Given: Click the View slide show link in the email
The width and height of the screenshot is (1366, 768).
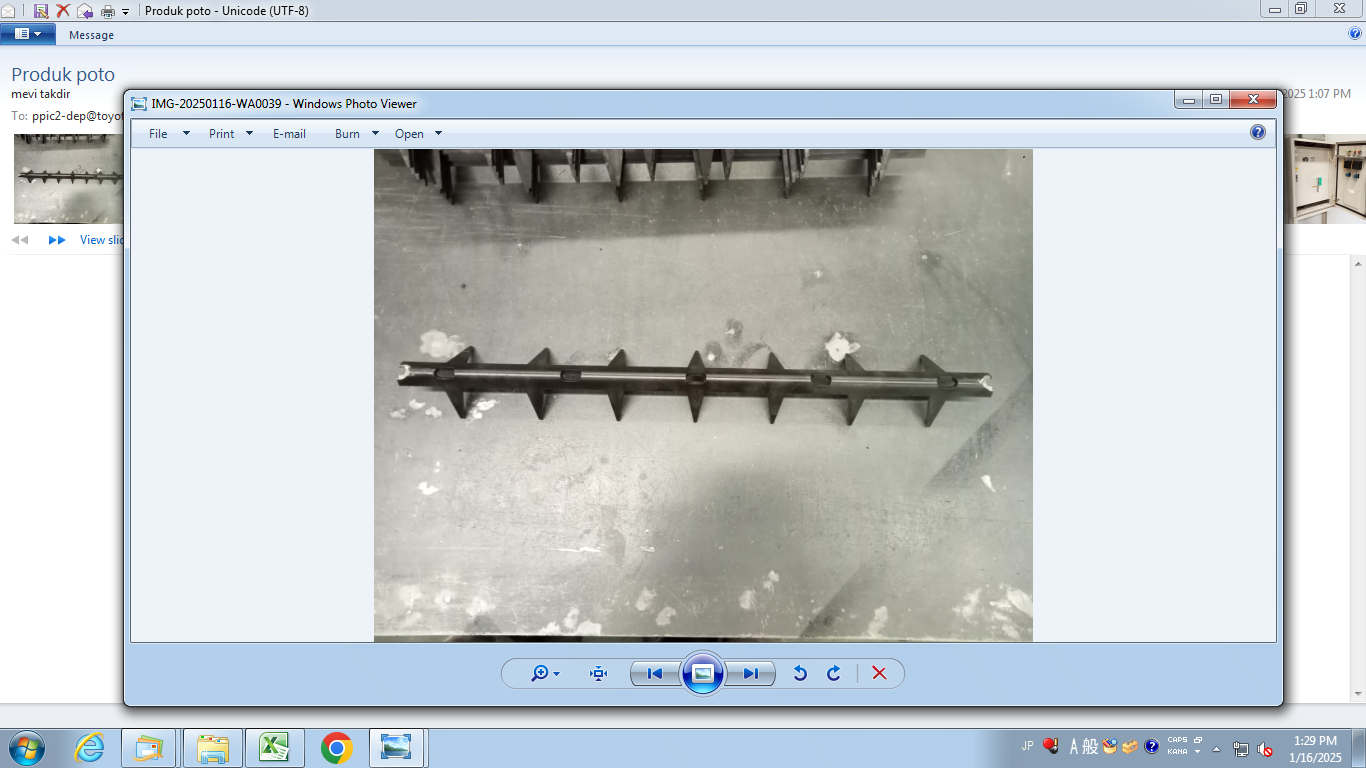Looking at the screenshot, I should click(x=102, y=240).
